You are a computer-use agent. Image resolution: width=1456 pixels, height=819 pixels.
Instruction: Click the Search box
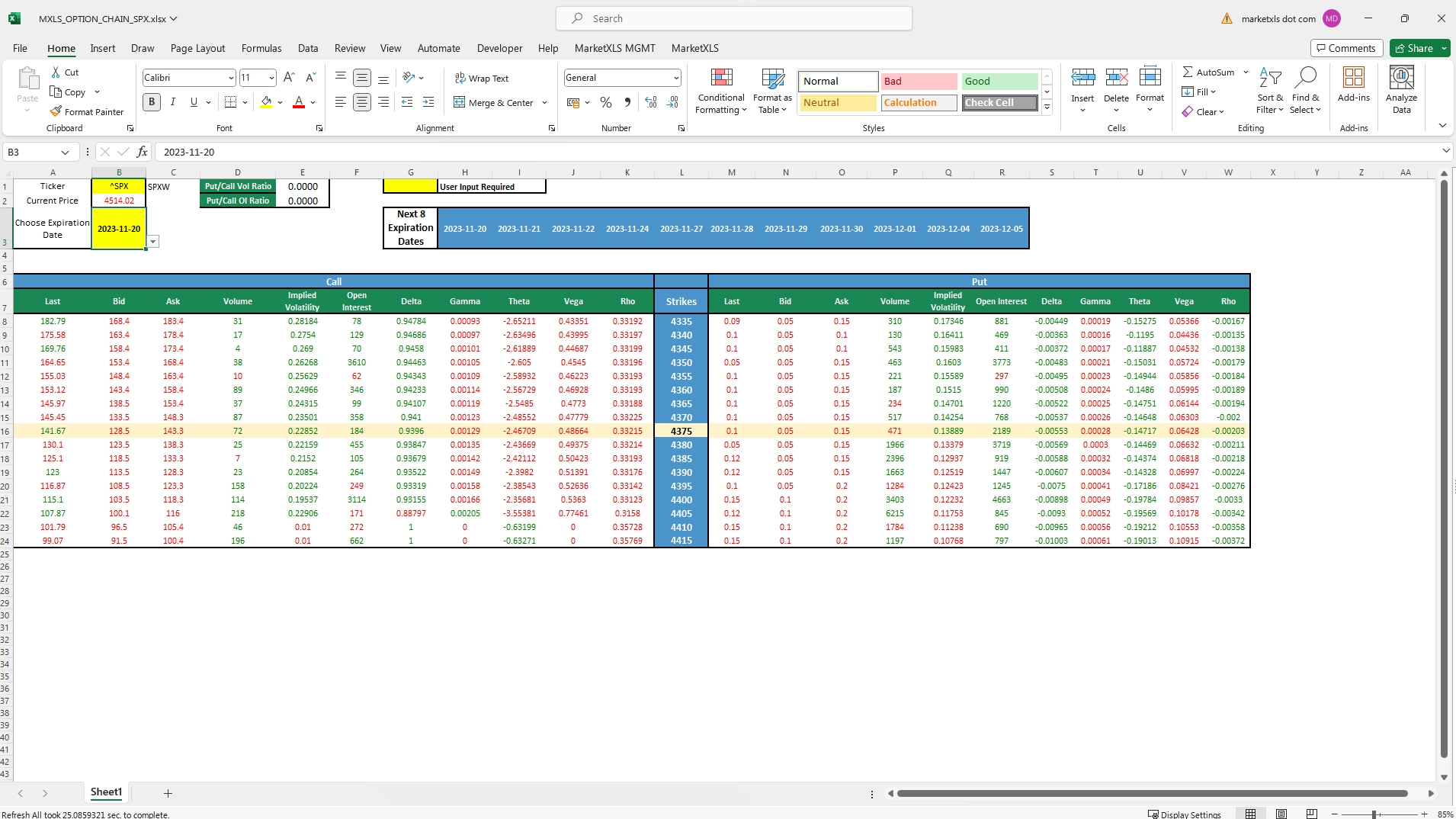[x=734, y=18]
